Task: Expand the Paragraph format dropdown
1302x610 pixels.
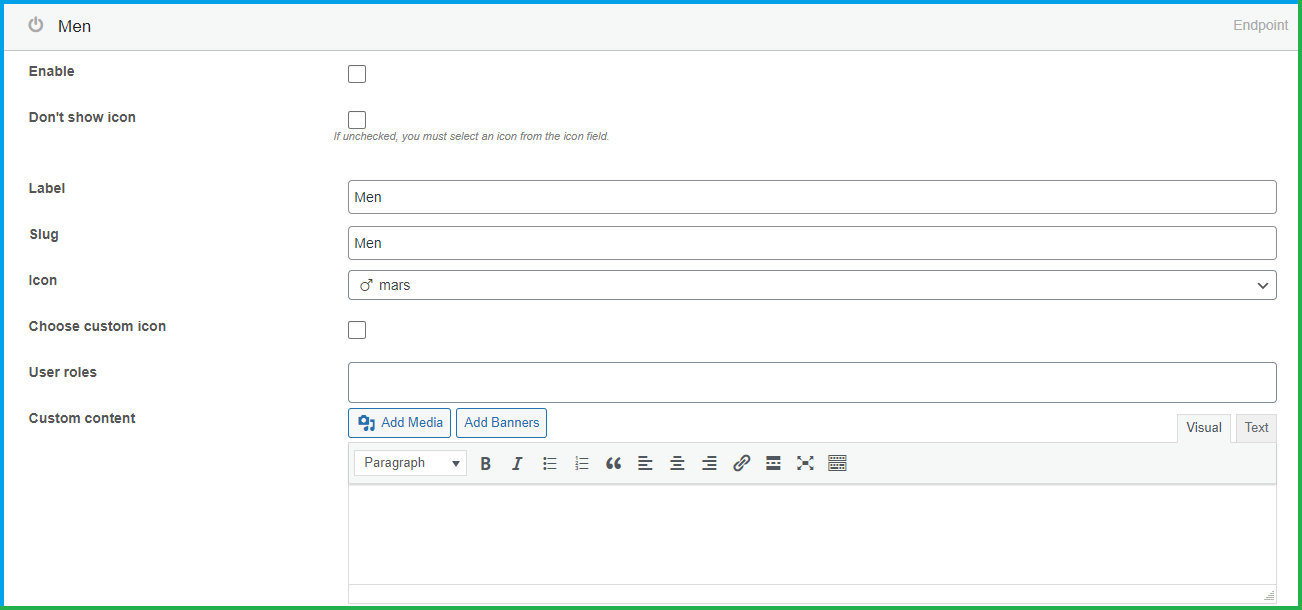Action: click(x=410, y=463)
